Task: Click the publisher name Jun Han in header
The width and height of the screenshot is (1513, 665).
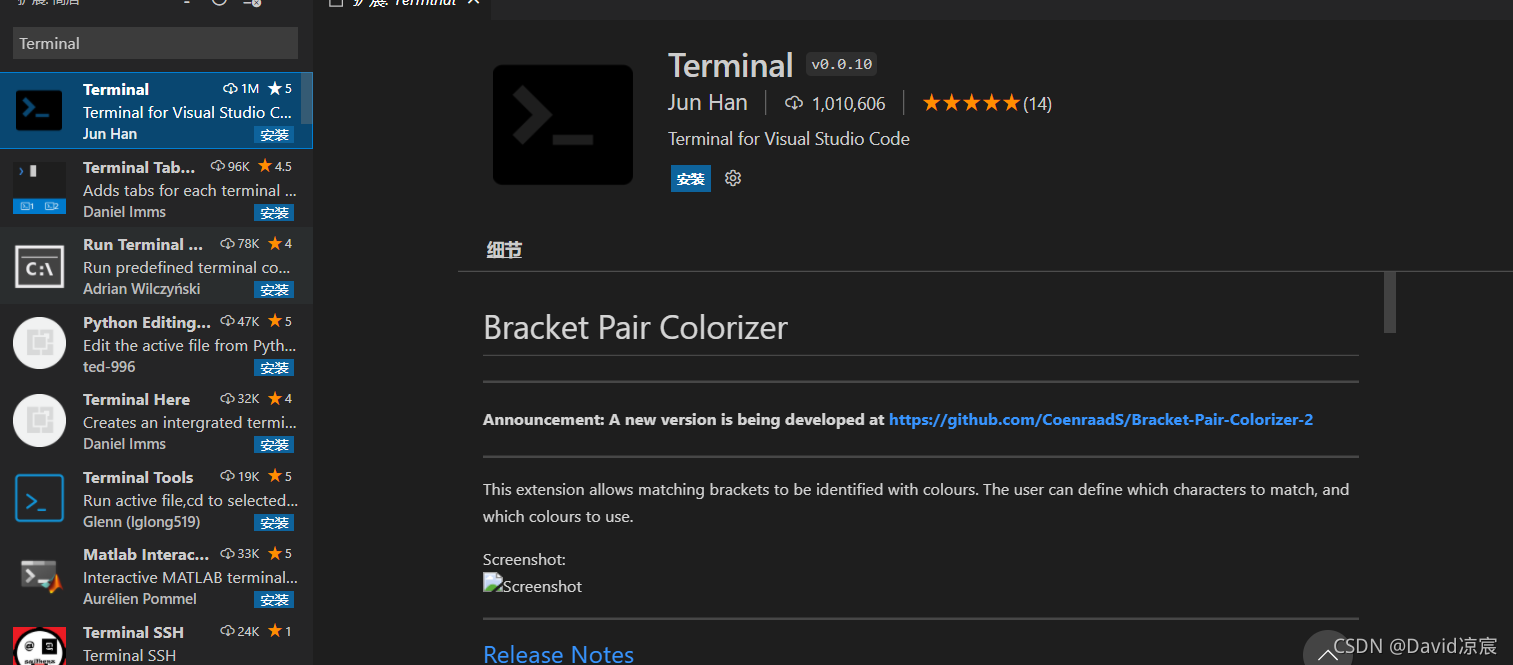Action: coord(708,102)
